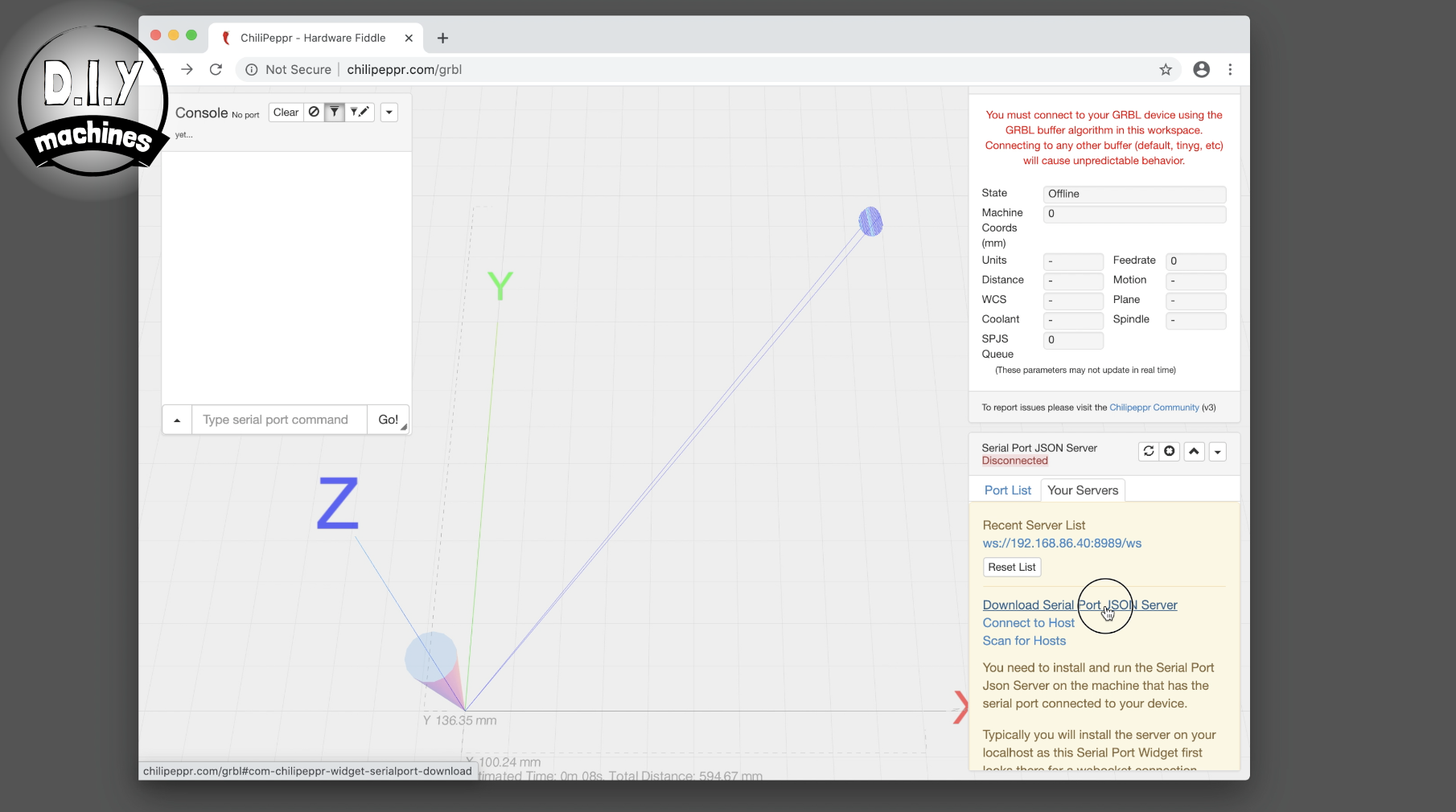Click the Connect to Host link
The image size is (1456, 812).
1028,623
